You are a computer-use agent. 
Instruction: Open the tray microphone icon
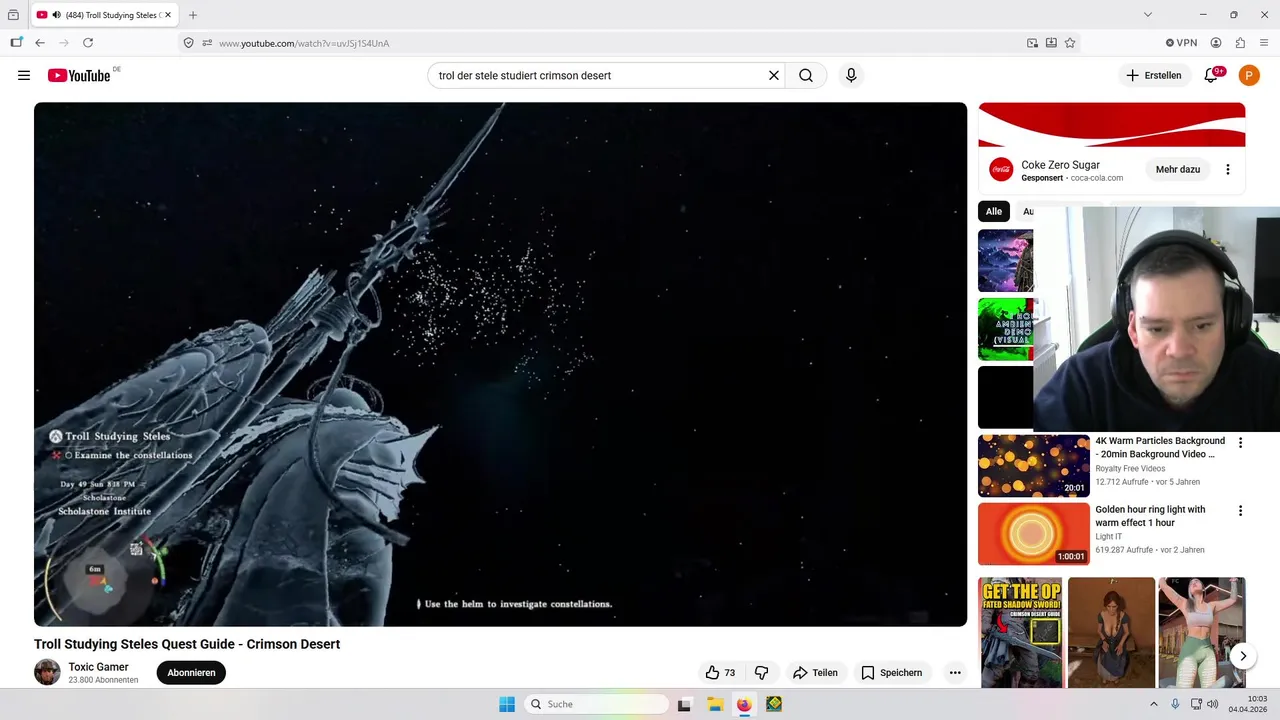click(1175, 704)
